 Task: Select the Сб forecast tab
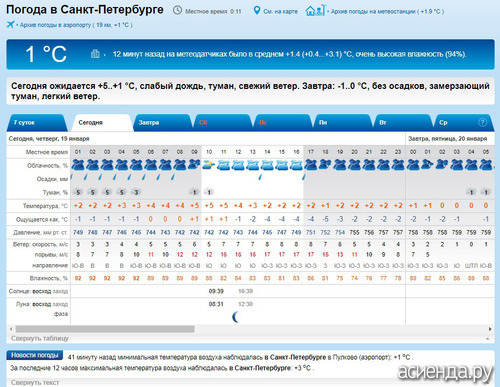tap(222, 123)
